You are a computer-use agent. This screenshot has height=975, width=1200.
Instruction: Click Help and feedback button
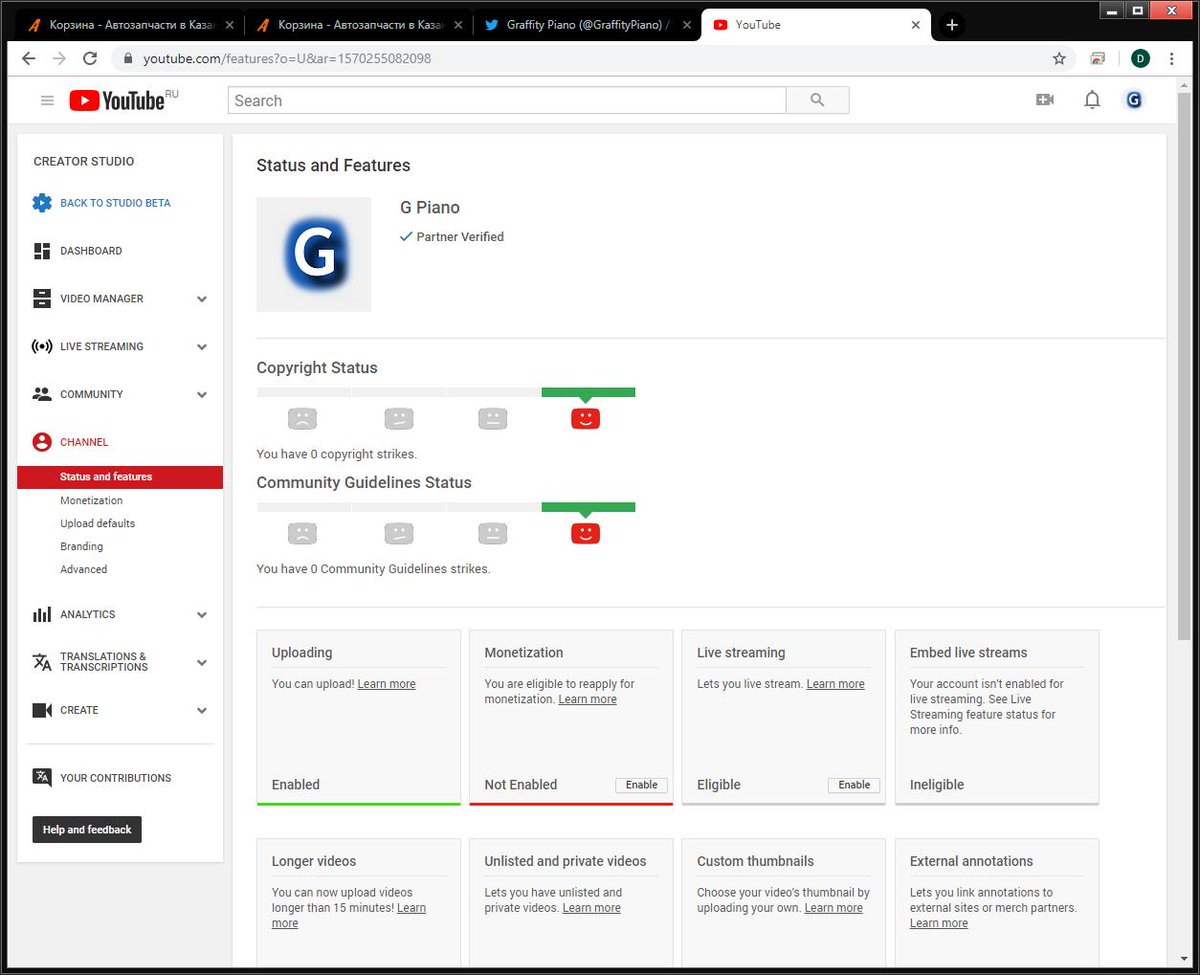(87, 829)
